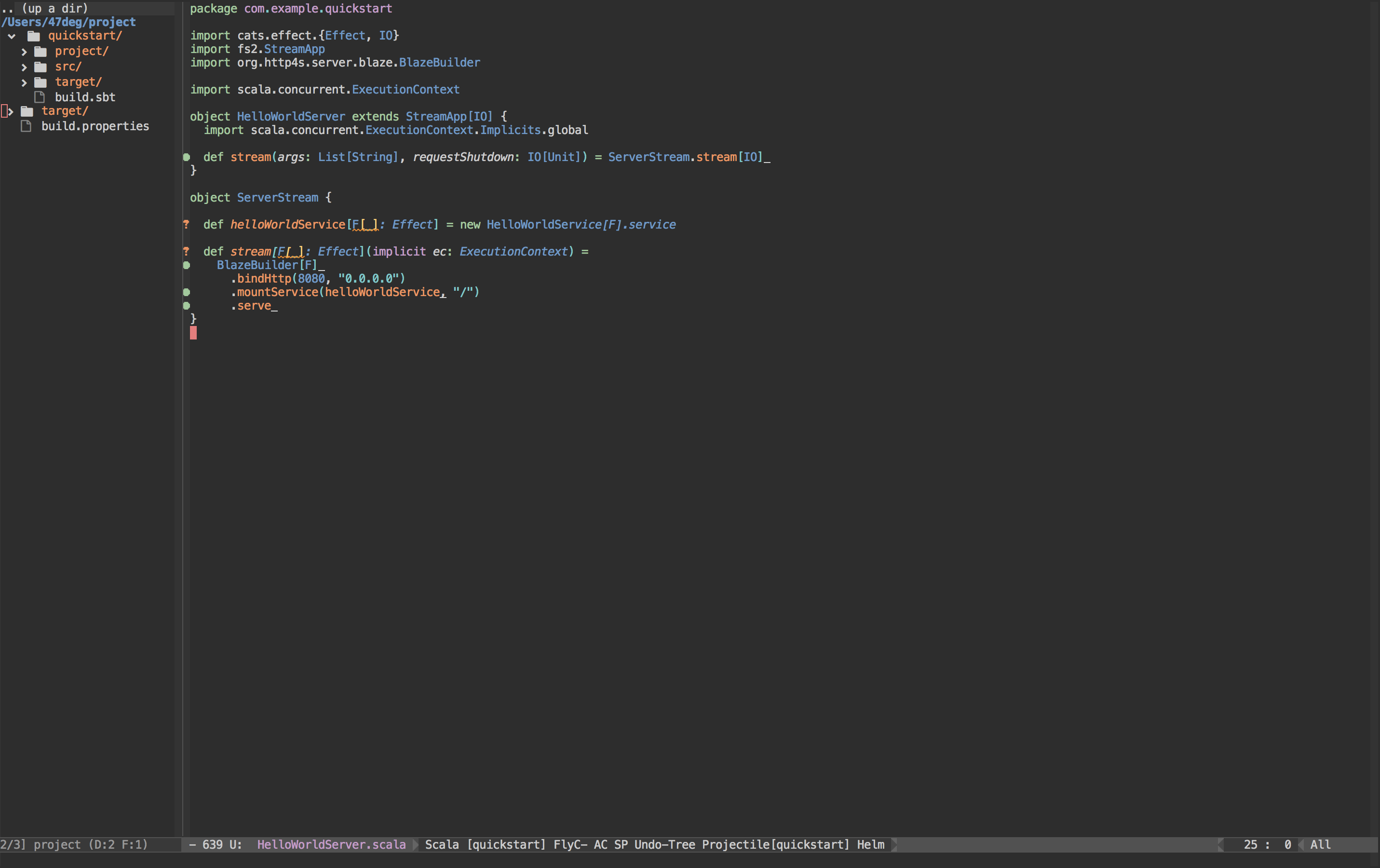This screenshot has height=868, width=1380.
Task: Click the Scala major mode indicator
Action: (442, 844)
